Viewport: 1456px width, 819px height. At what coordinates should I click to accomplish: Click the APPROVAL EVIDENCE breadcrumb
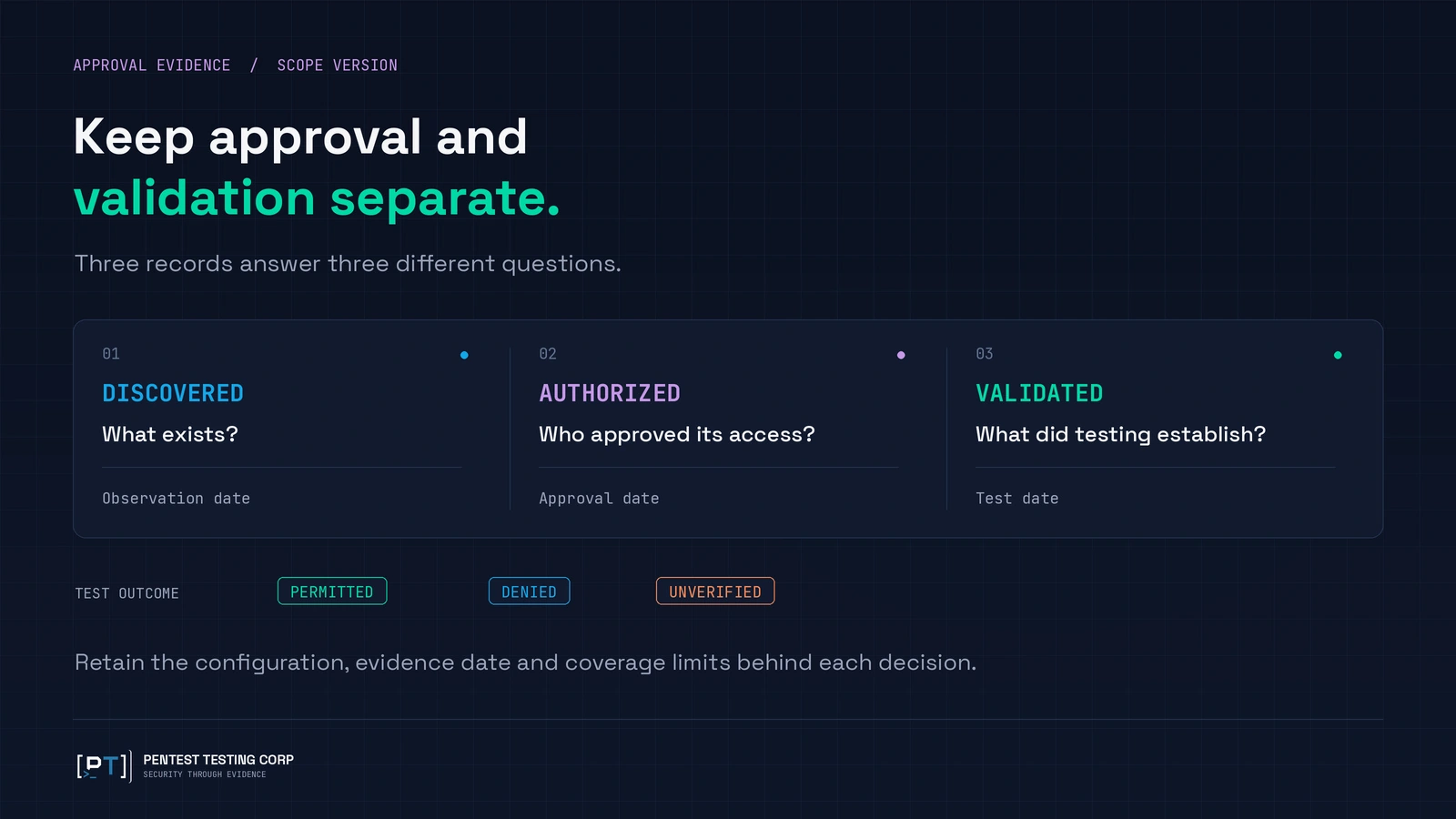coord(152,66)
